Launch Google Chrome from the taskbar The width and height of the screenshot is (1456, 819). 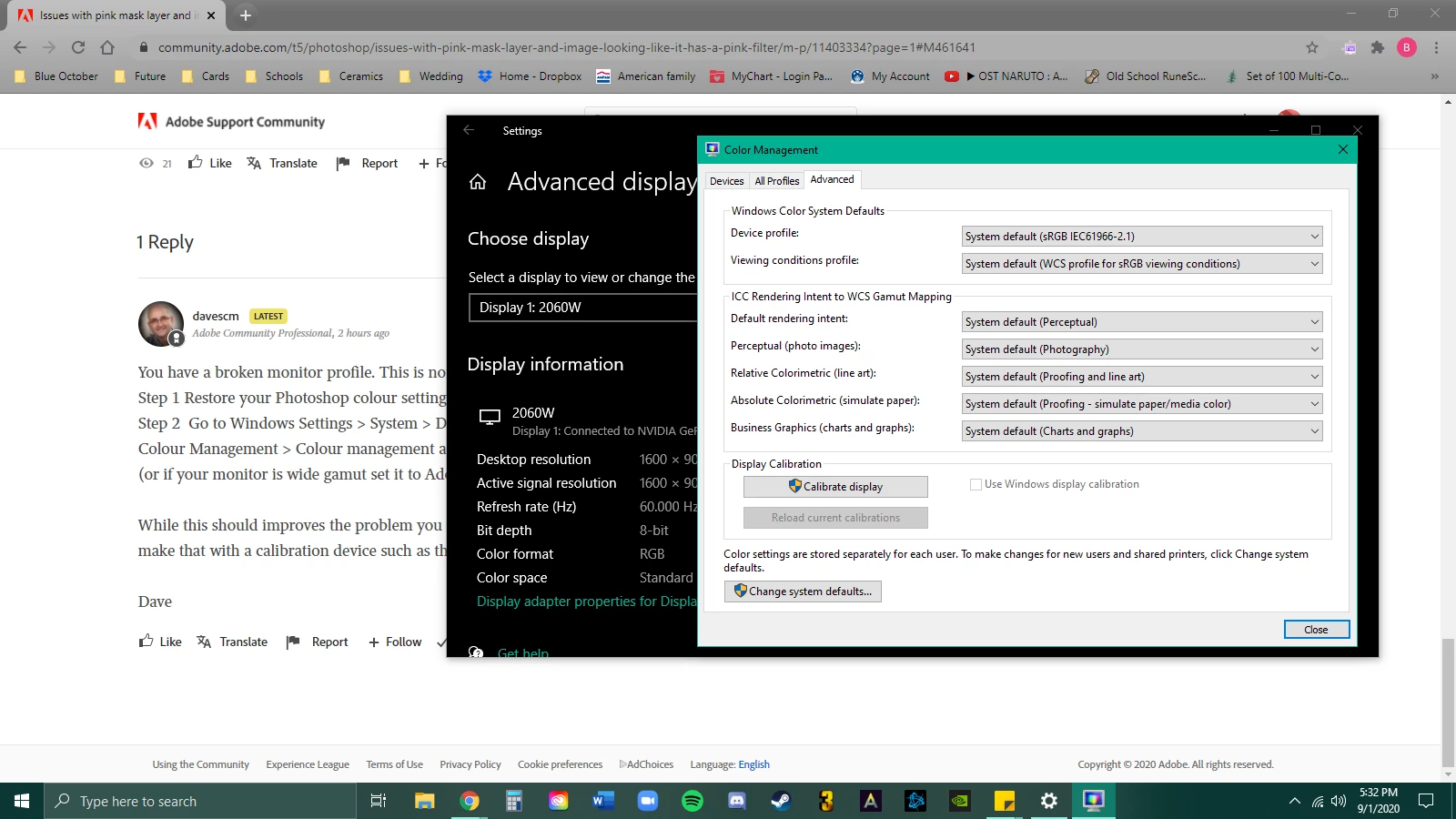[x=470, y=801]
